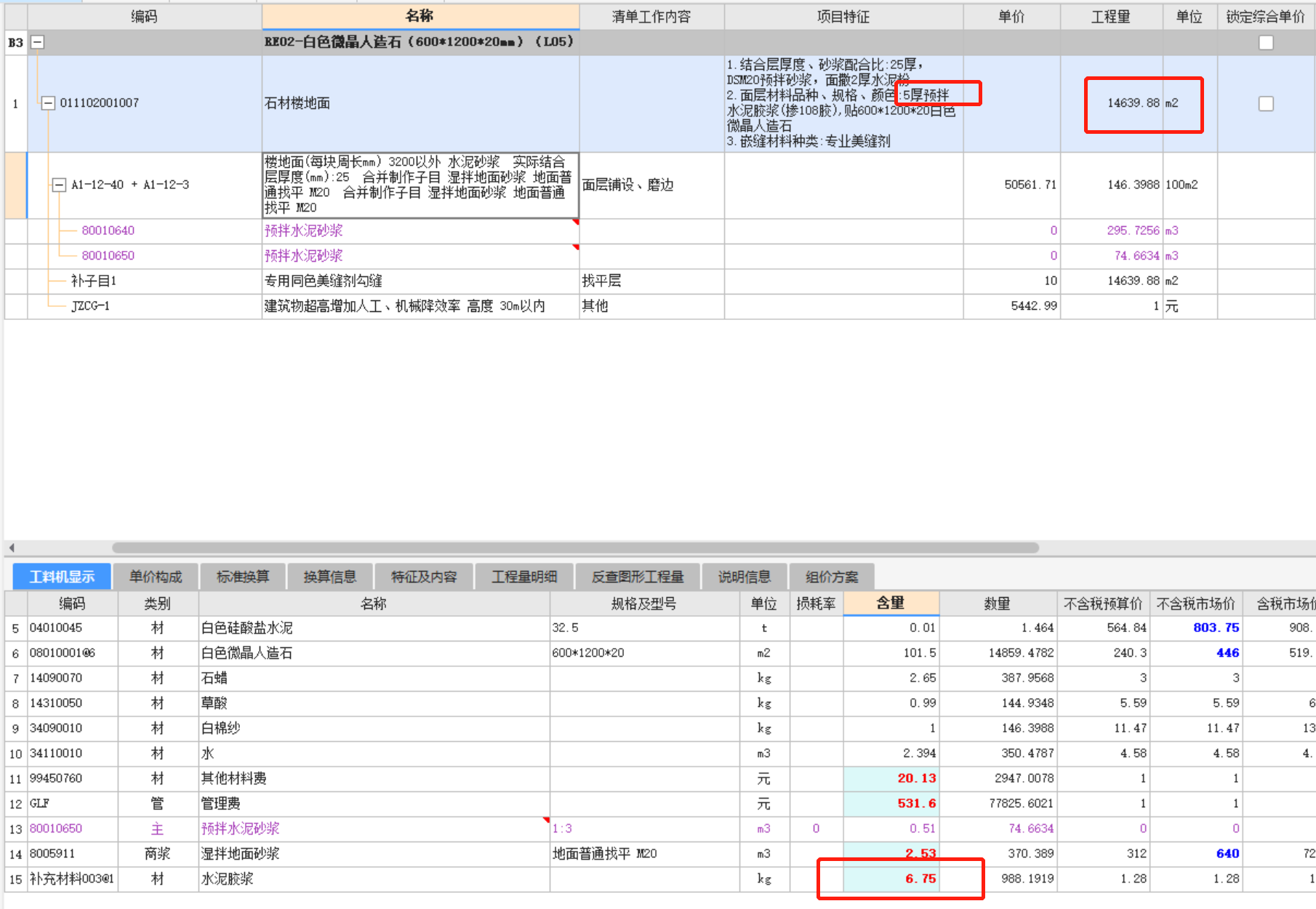Click spec 600*1200*20 cell

point(645,653)
